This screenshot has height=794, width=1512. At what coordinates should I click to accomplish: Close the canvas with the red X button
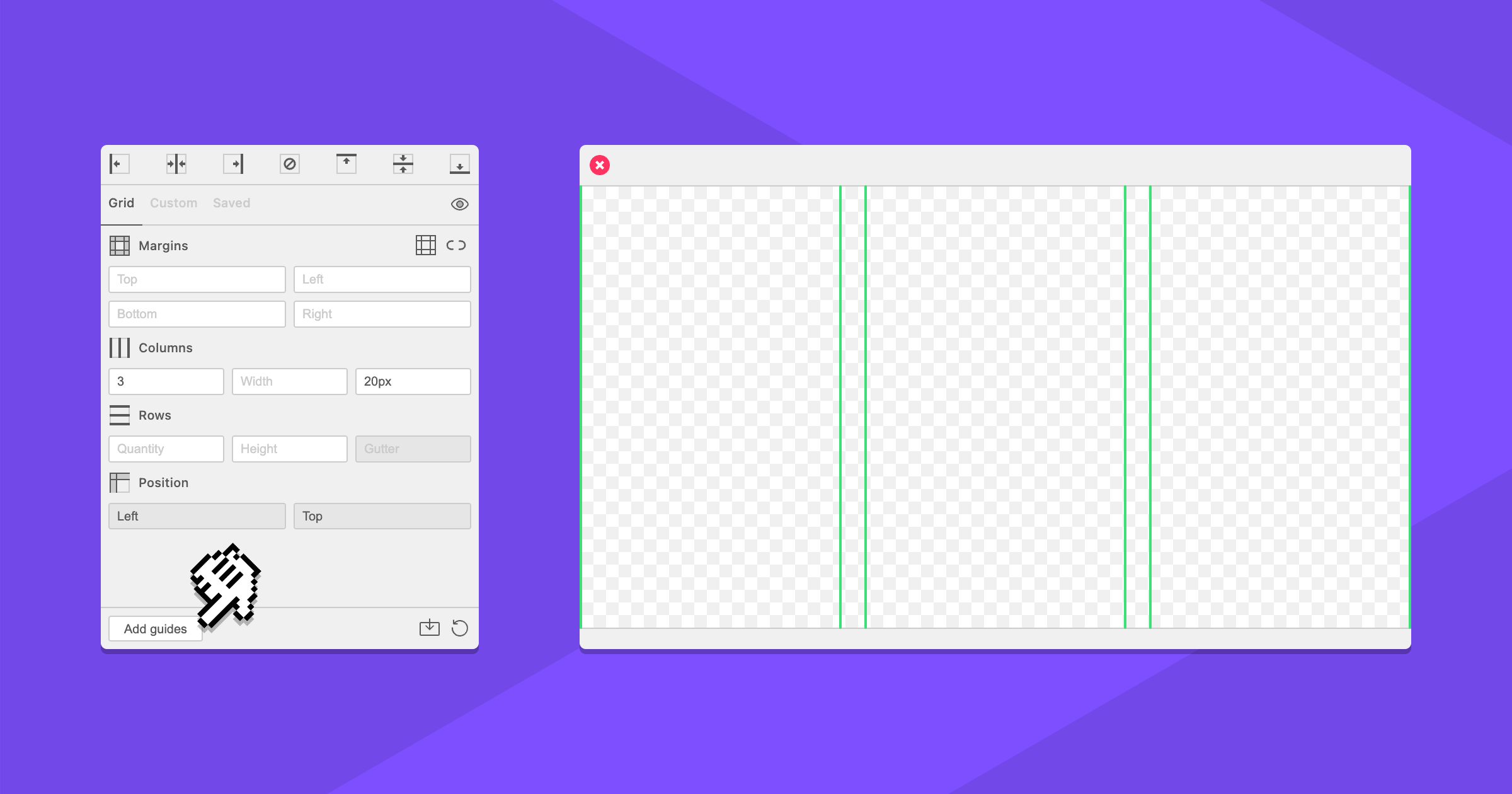click(x=599, y=166)
